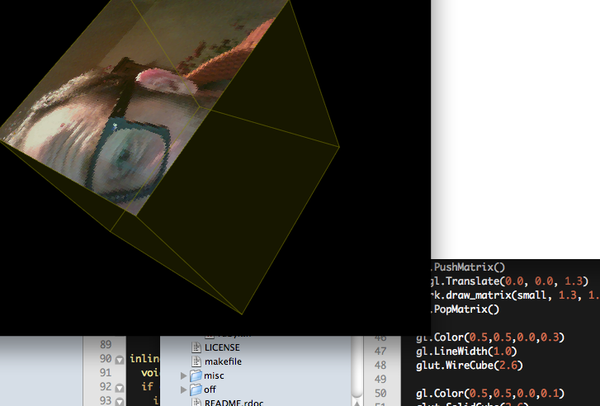Expand the off folder disclosure triangle
The height and width of the screenshot is (406, 600).
(x=184, y=390)
